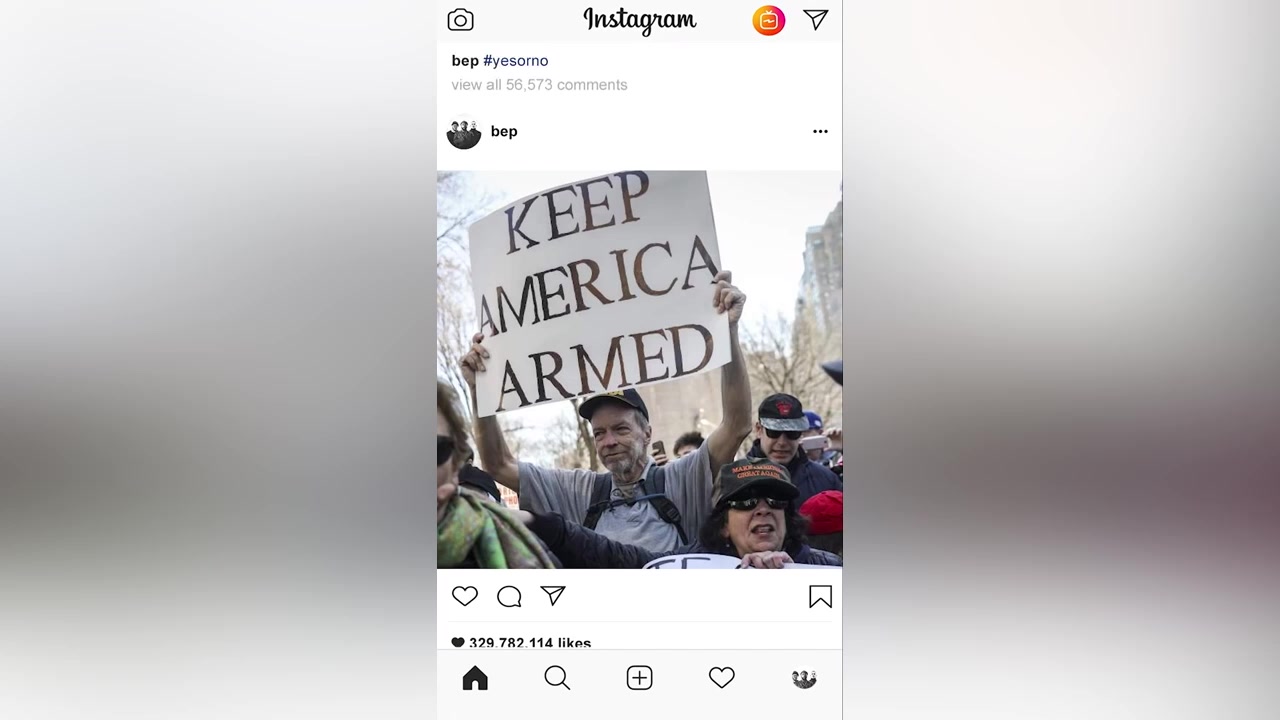This screenshot has width=1280, height=720.
Task: Open Search tab in bottom bar
Action: 557,678
